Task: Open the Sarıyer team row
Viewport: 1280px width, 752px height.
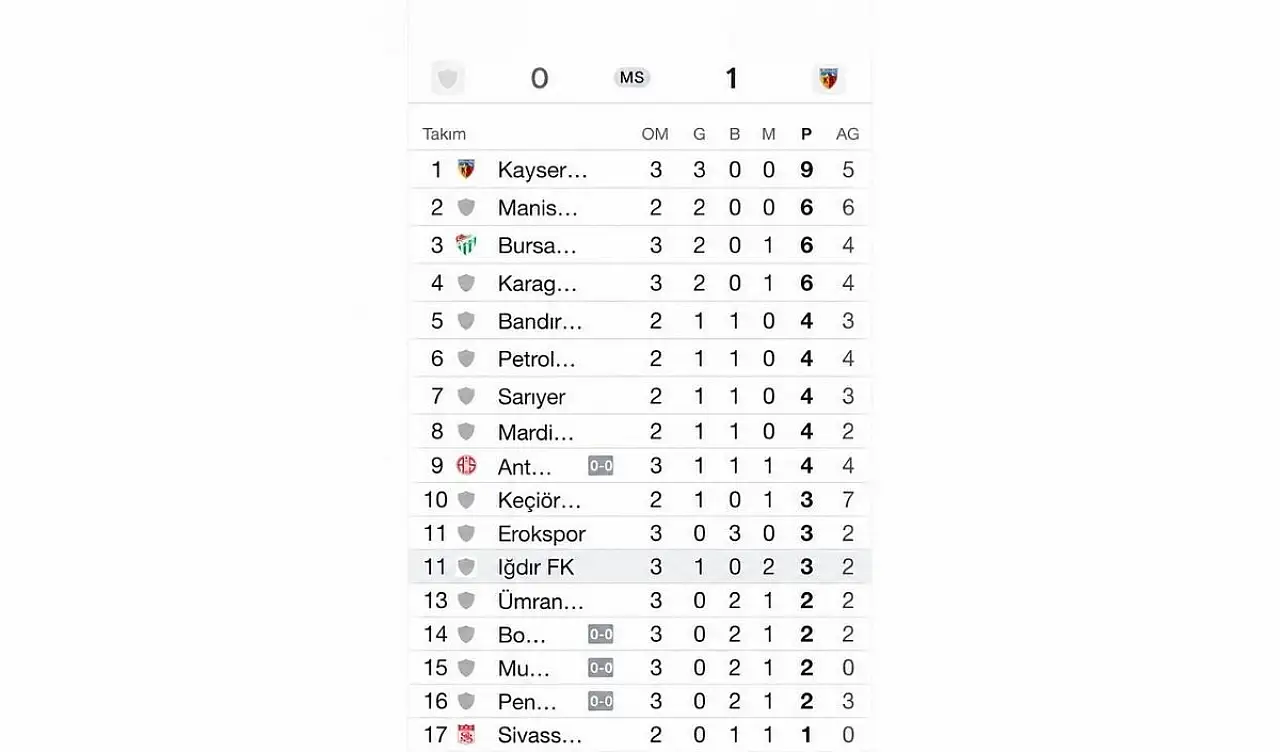Action: click(x=640, y=396)
